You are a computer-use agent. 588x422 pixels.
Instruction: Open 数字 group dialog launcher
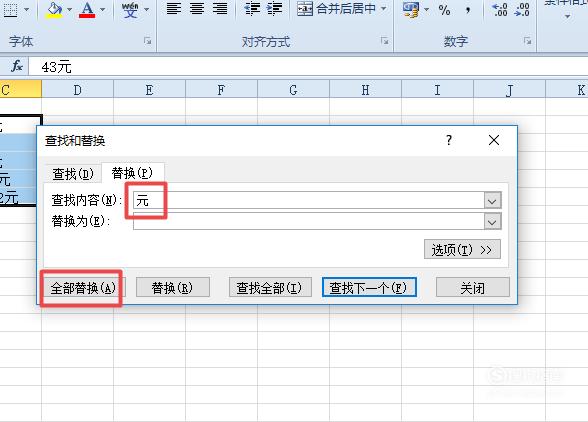[x=528, y=41]
